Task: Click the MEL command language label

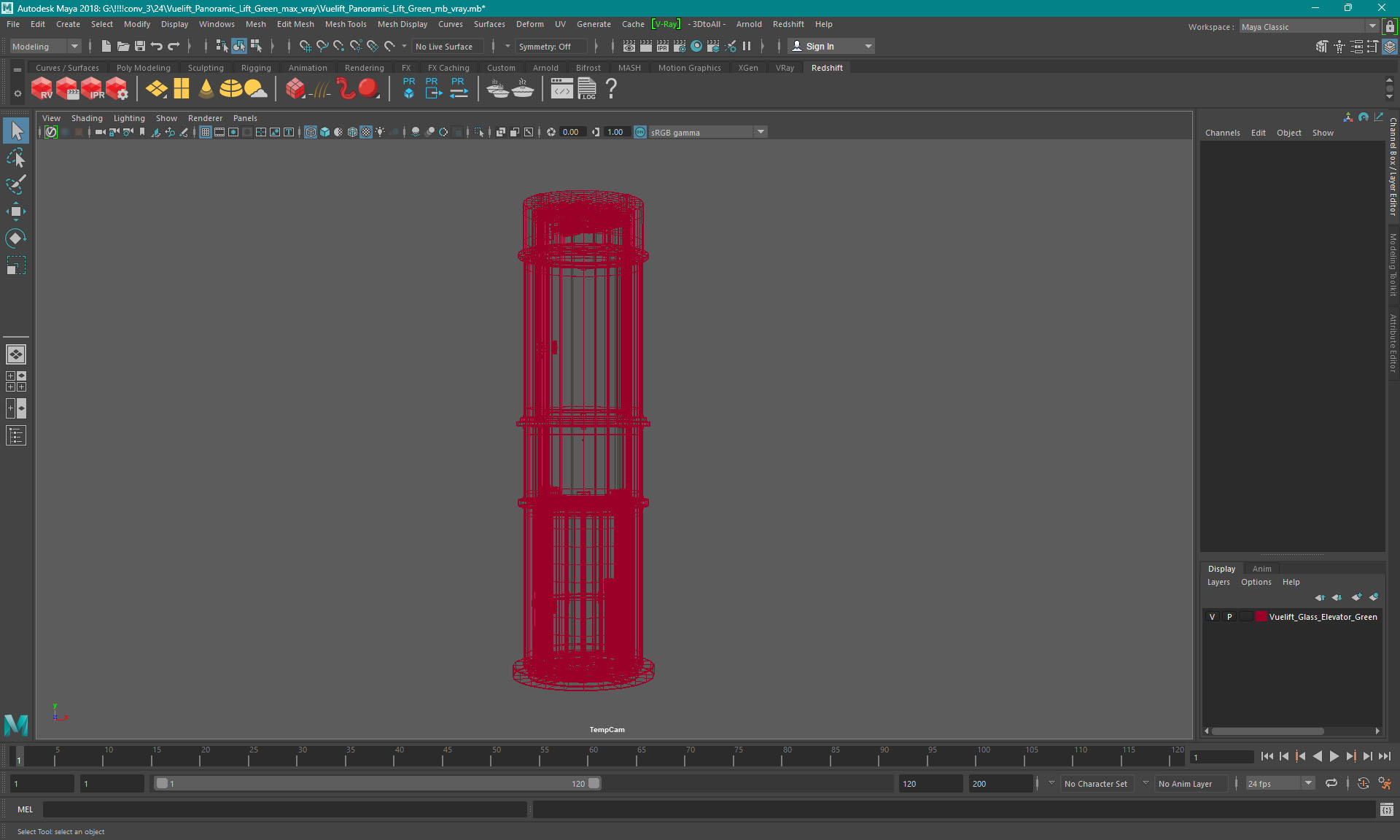Action: 26,809
